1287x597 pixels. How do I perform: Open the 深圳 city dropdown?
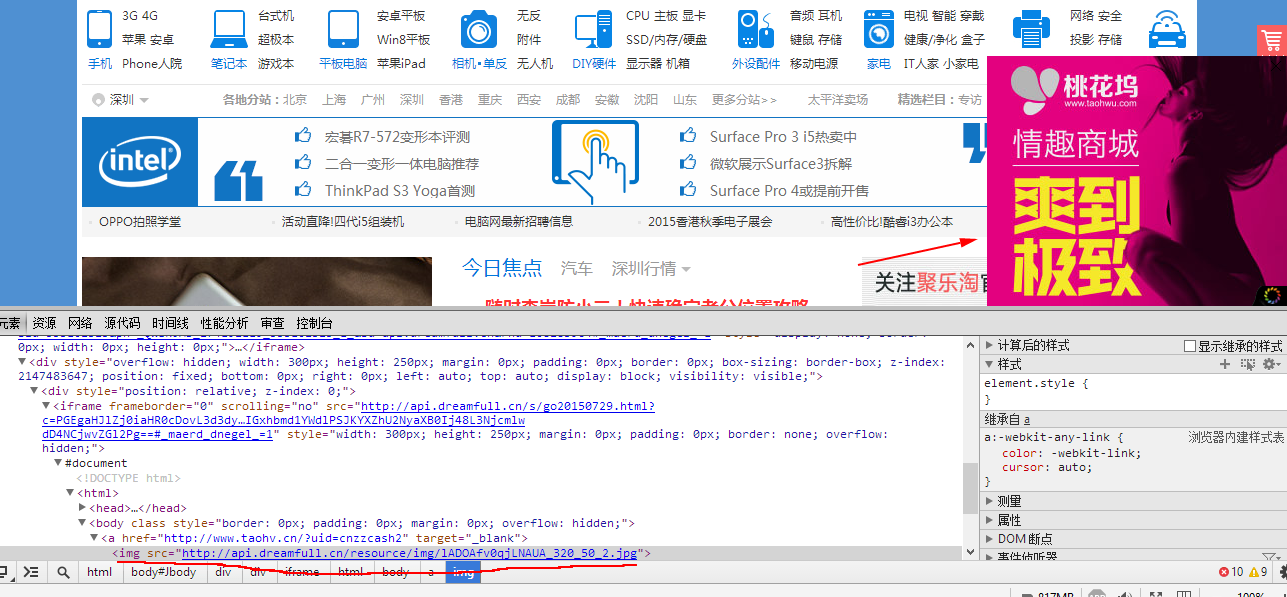(120, 100)
